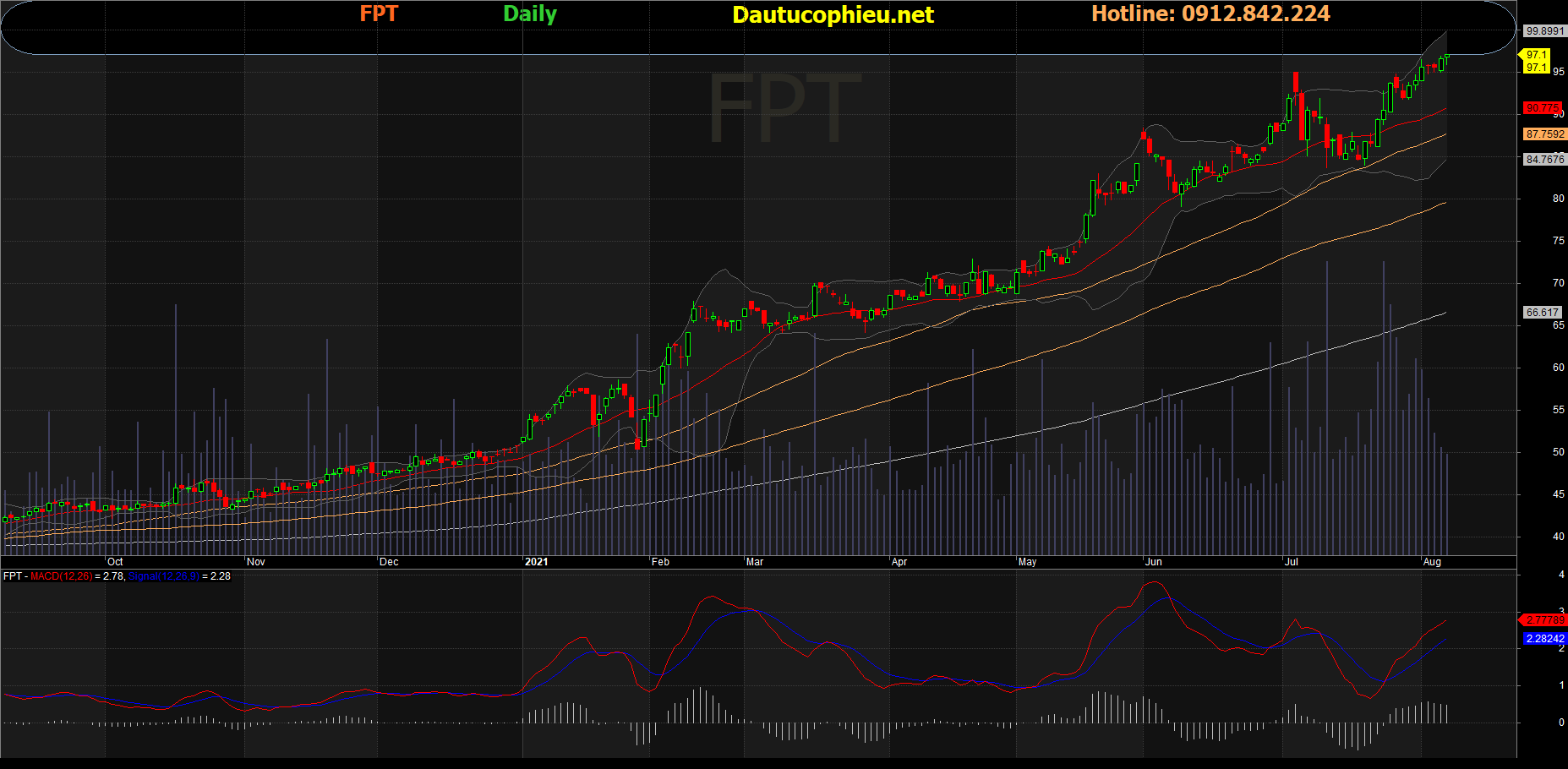The height and width of the screenshot is (769, 1568).
Task: Click the Aug label on time axis
Action: 1432,562
